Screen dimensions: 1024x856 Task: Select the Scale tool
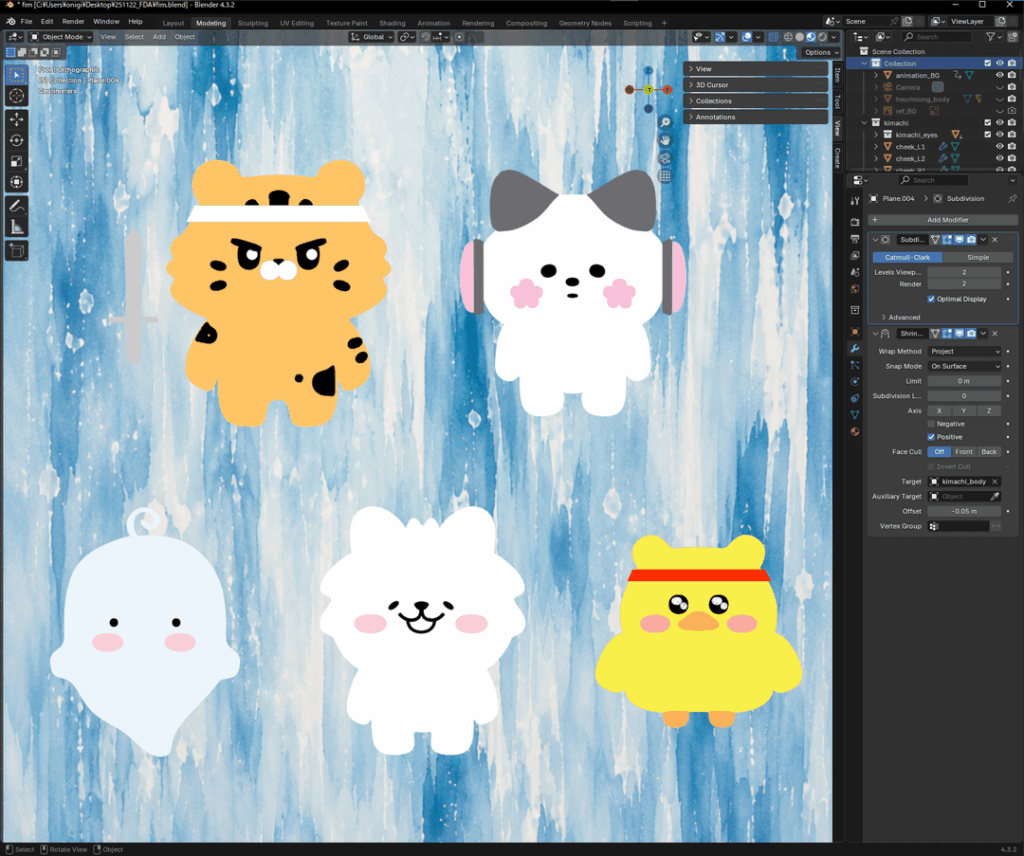pos(17,161)
